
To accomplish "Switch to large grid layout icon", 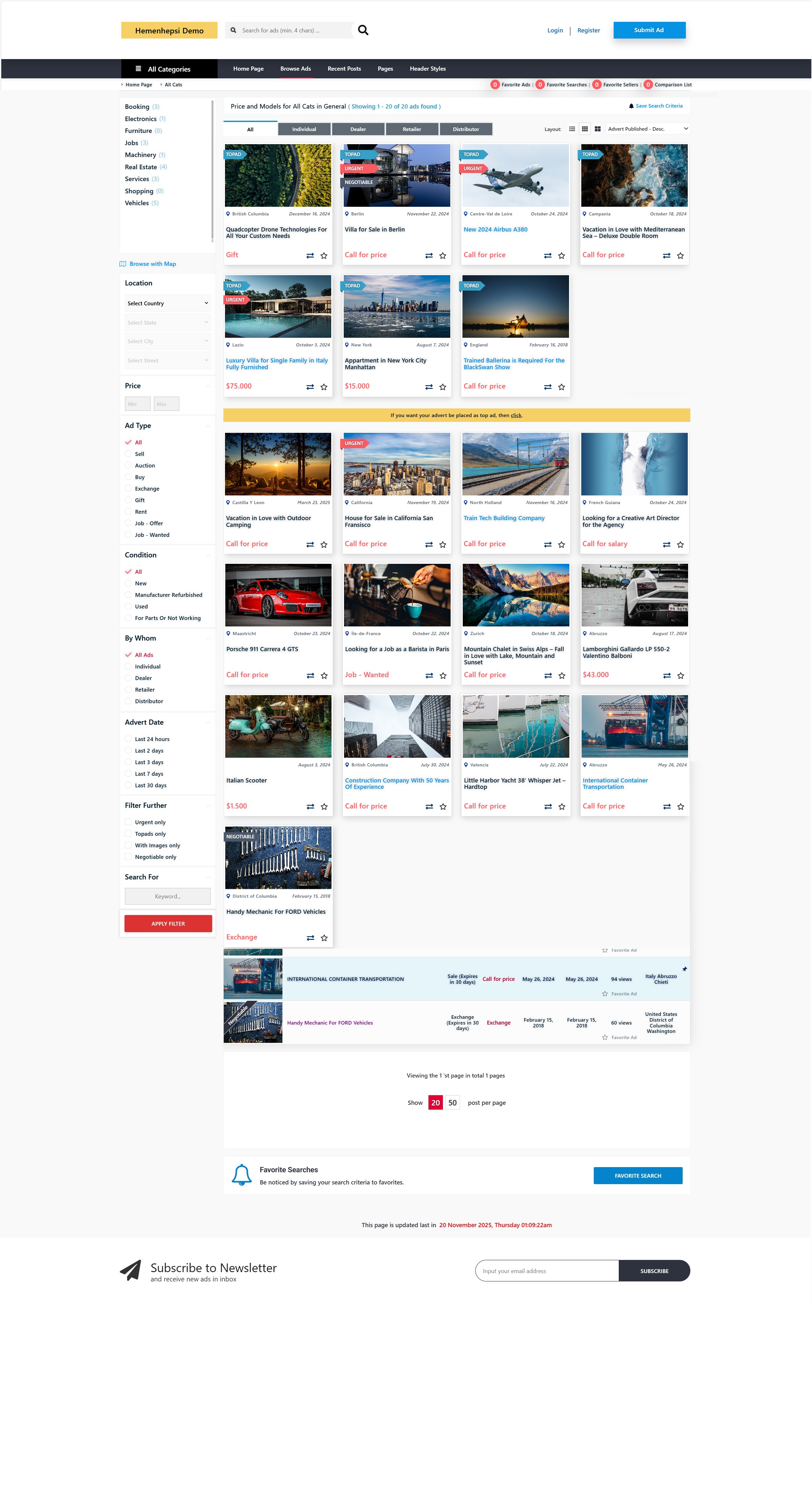I will pos(598,129).
